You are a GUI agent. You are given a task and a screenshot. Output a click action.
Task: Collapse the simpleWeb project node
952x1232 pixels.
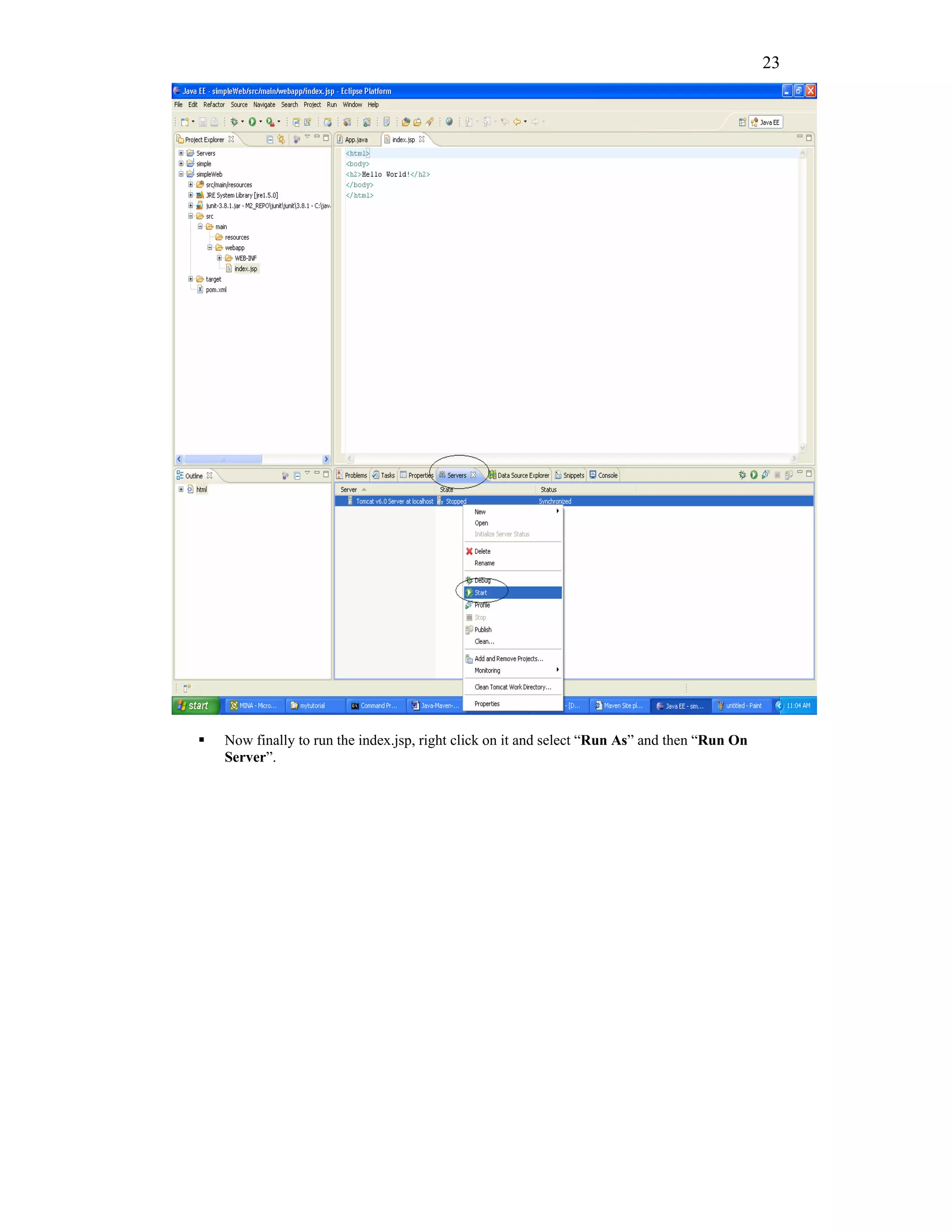(x=181, y=174)
